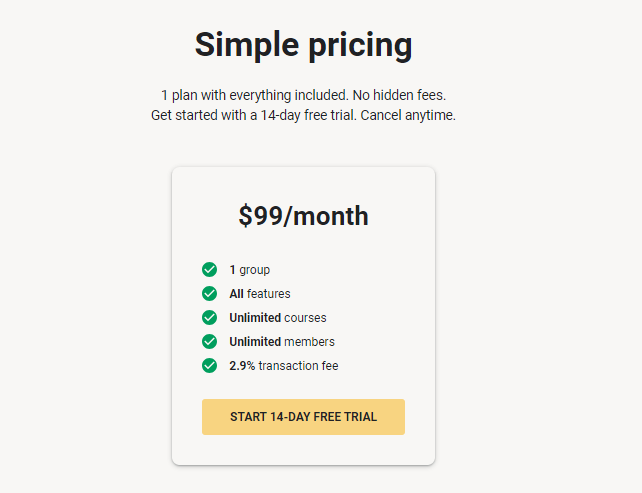
Task: Click bold "Unlimited" in the courses row
Action: (255, 318)
